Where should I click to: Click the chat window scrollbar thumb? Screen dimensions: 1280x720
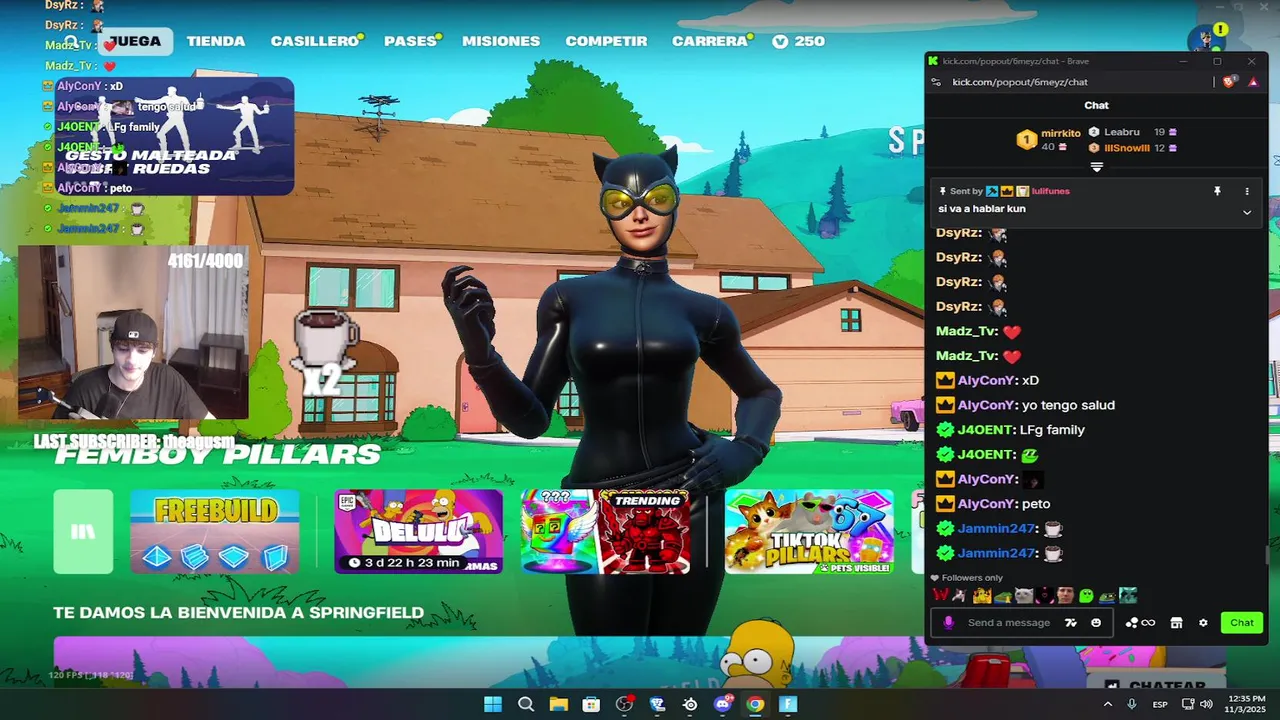coord(1266,555)
